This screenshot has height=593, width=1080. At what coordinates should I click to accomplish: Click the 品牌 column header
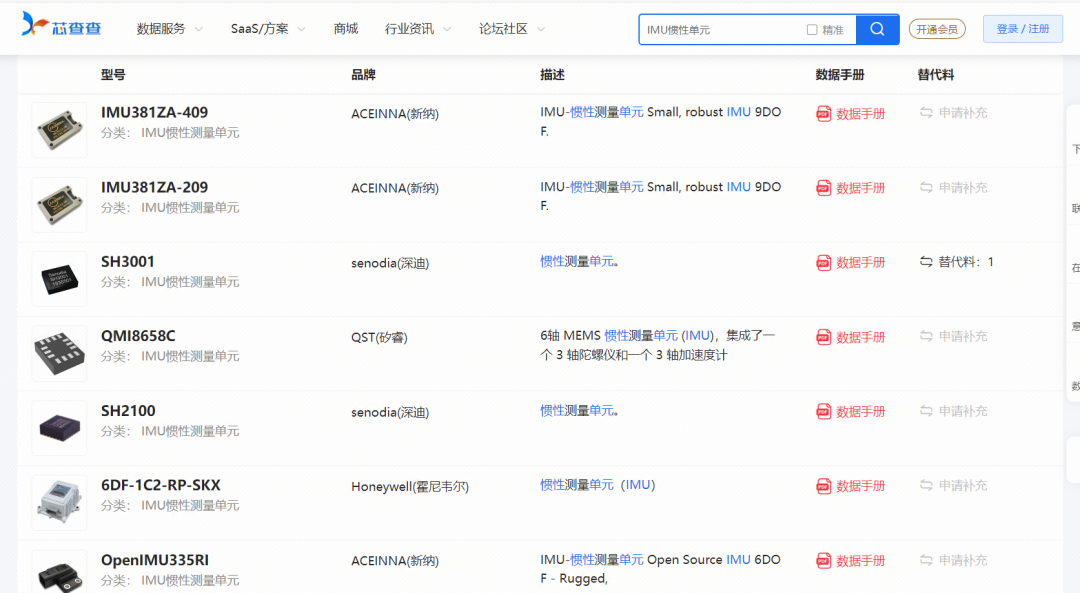coord(363,74)
